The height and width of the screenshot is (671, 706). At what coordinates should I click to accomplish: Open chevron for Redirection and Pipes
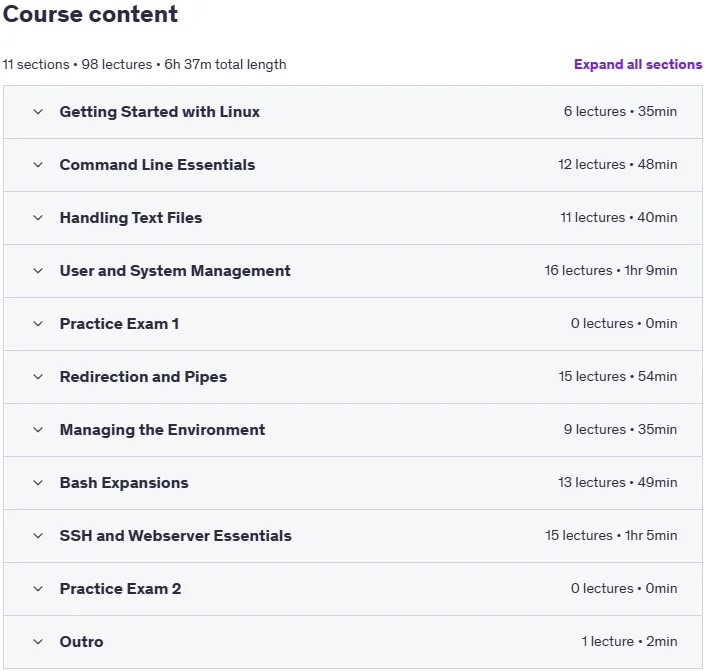tap(38, 377)
